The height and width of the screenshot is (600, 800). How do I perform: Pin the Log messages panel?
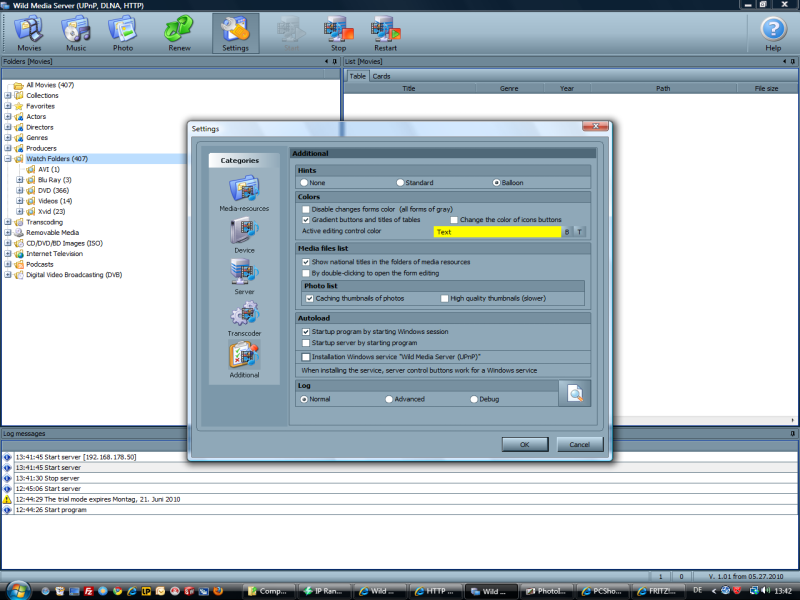coord(792,434)
